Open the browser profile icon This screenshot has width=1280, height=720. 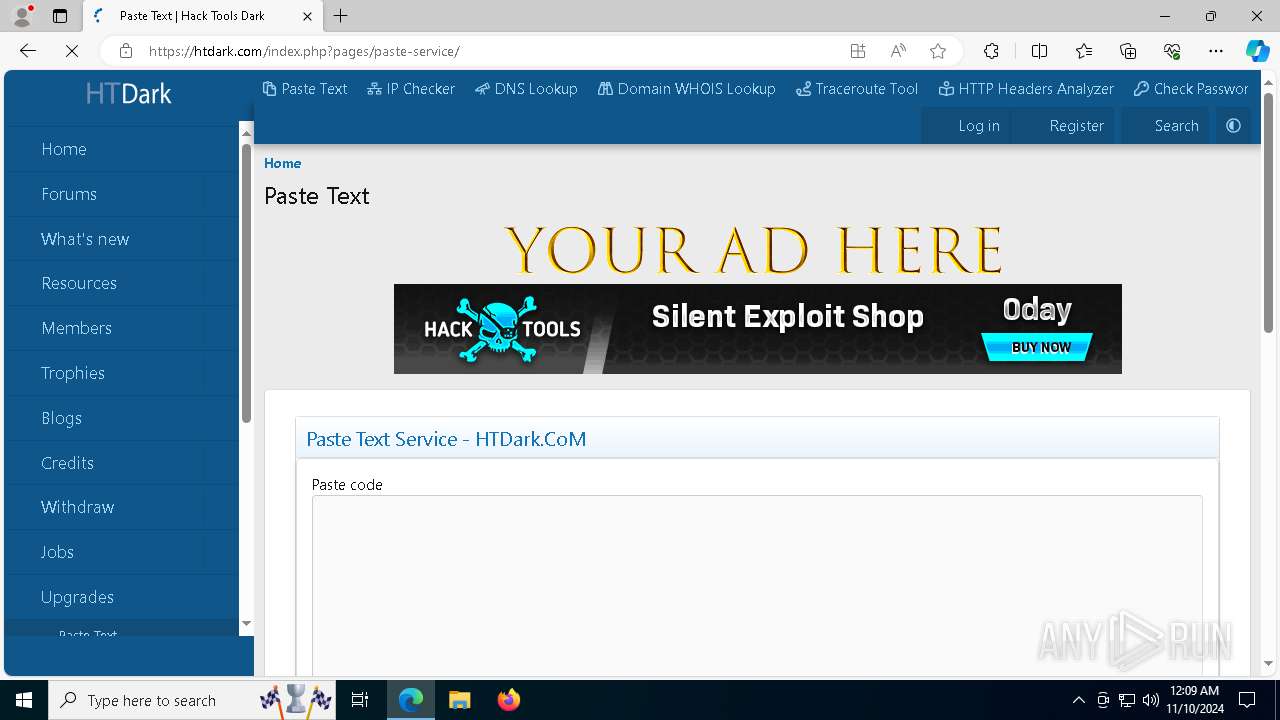tap(22, 16)
